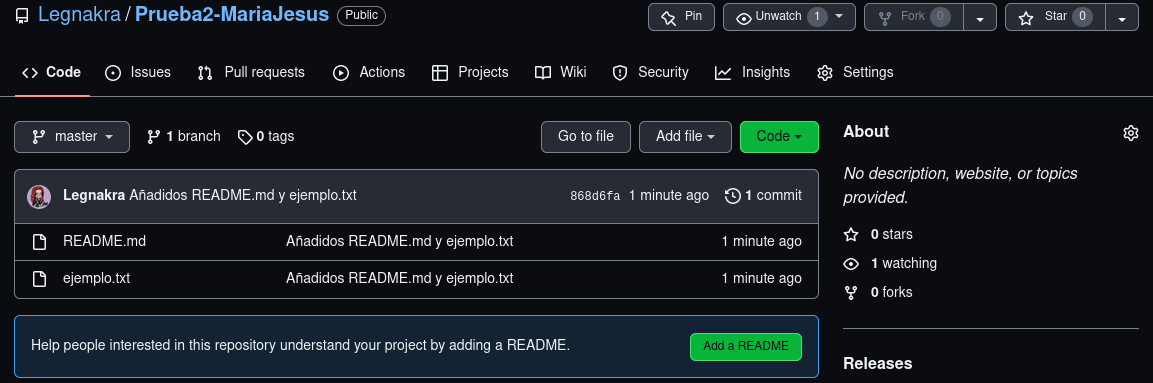
Task: Click the Security shield icon in navigation
Action: click(620, 73)
